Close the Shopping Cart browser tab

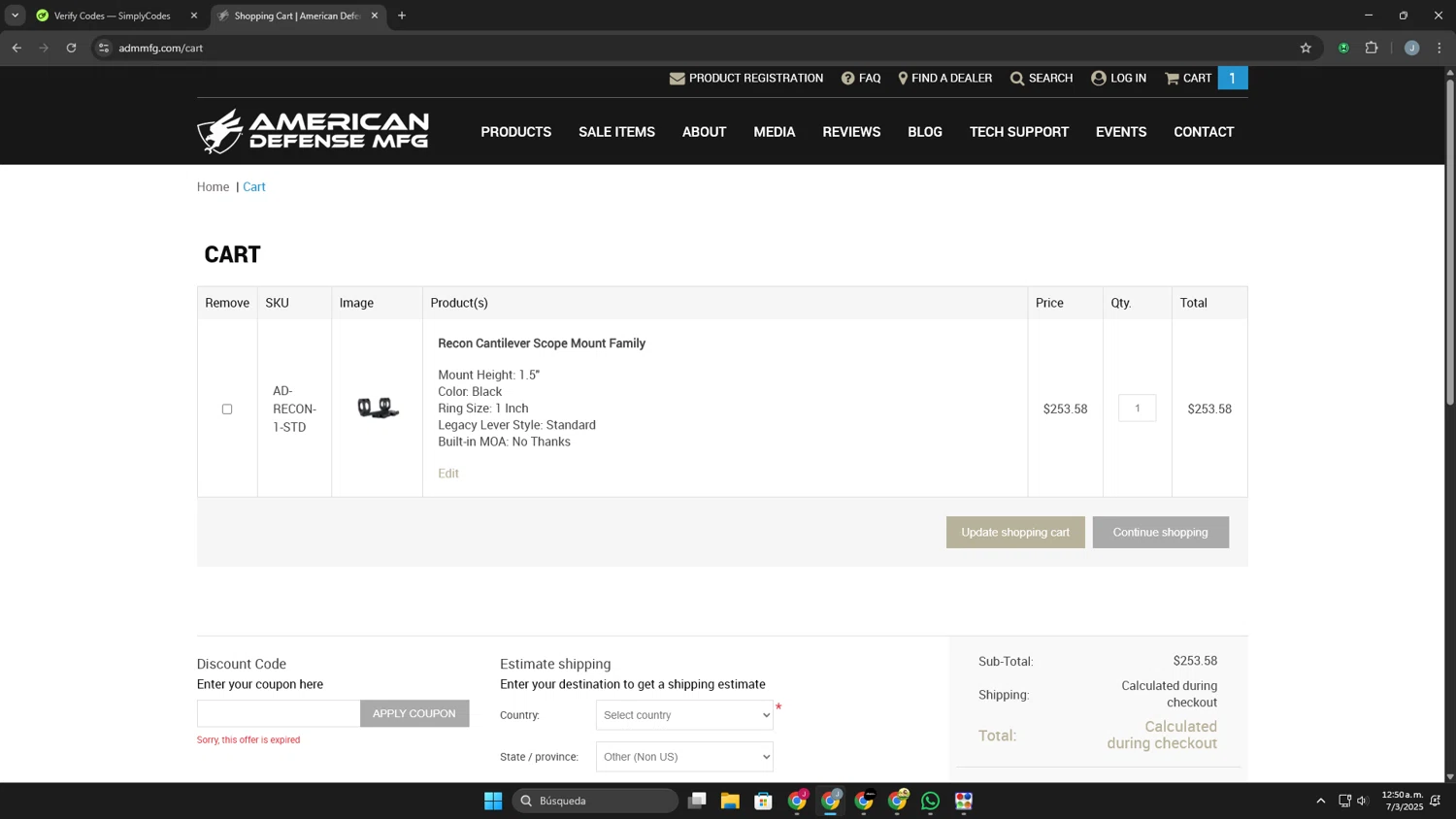(x=375, y=16)
